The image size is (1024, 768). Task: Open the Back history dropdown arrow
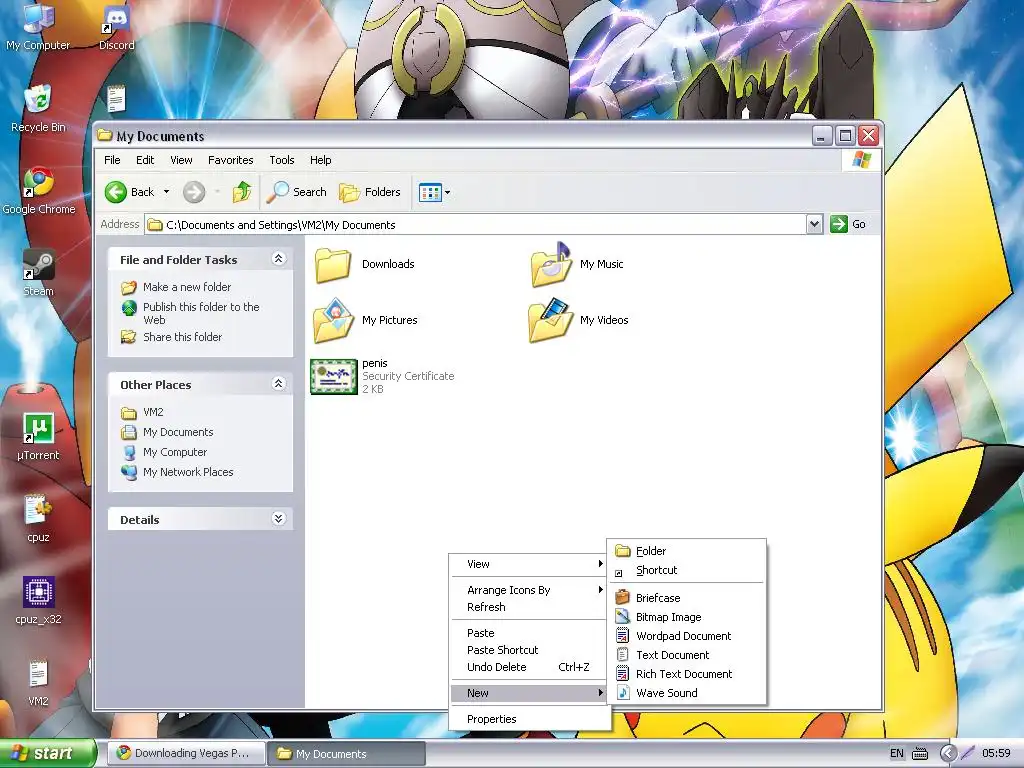[167, 192]
